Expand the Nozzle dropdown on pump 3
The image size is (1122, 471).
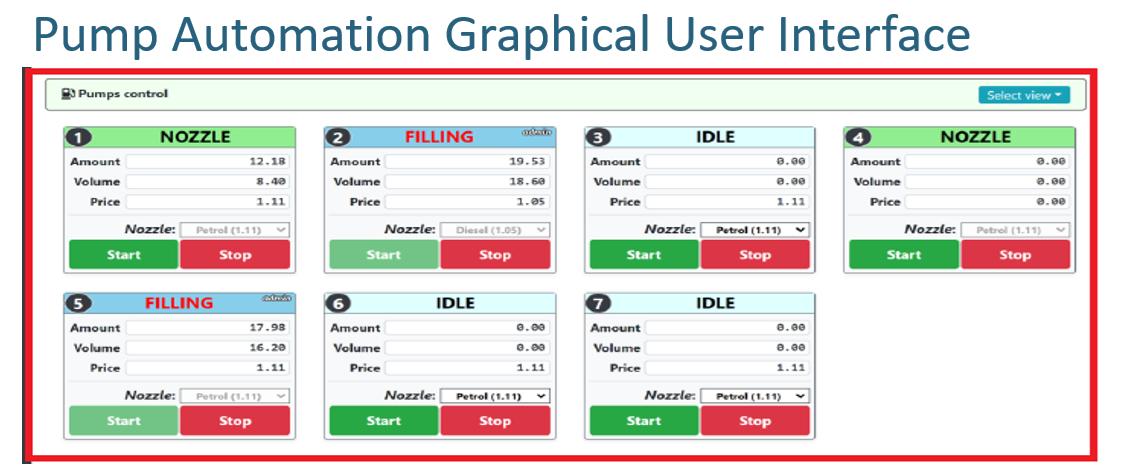coord(755,230)
